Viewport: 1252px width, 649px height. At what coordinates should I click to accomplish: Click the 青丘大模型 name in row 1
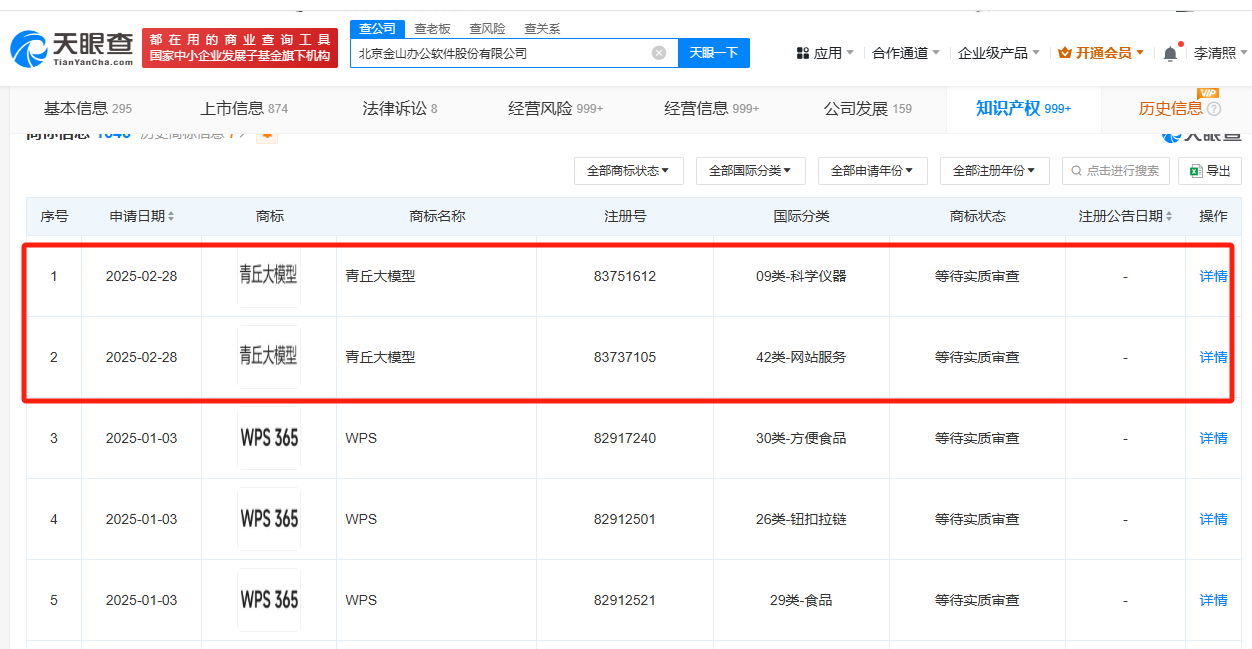coord(380,276)
